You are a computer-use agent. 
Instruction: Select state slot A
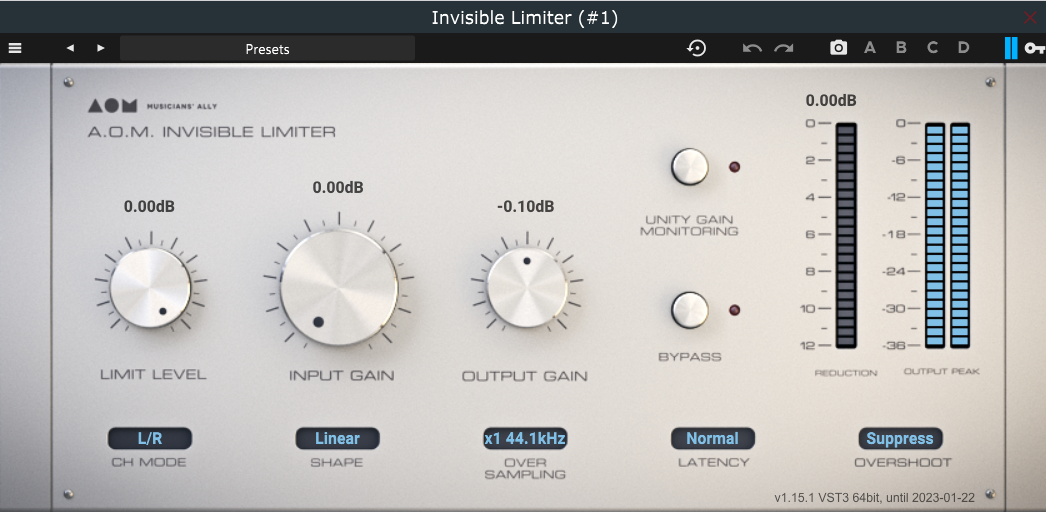[x=870, y=48]
